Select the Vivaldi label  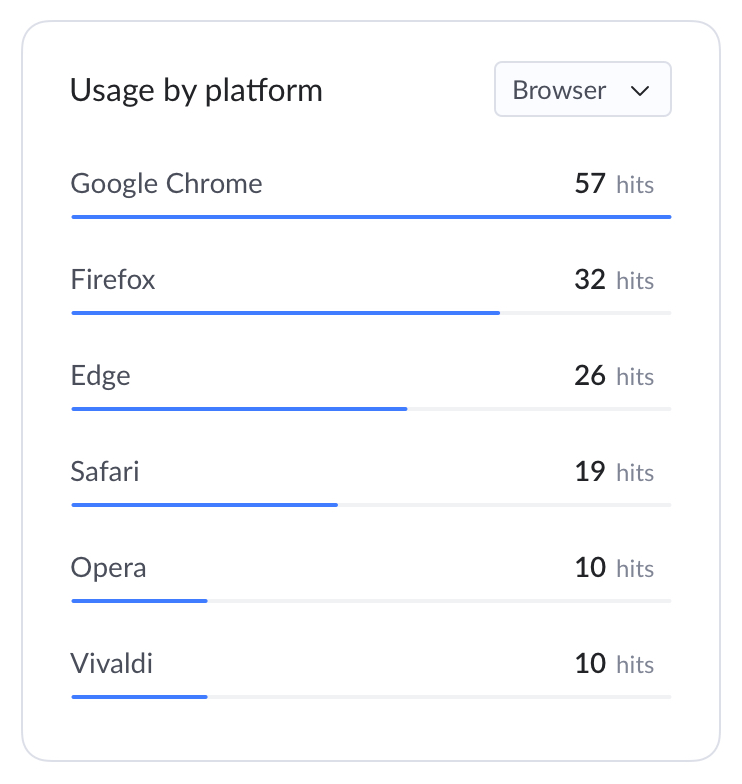click(x=111, y=664)
